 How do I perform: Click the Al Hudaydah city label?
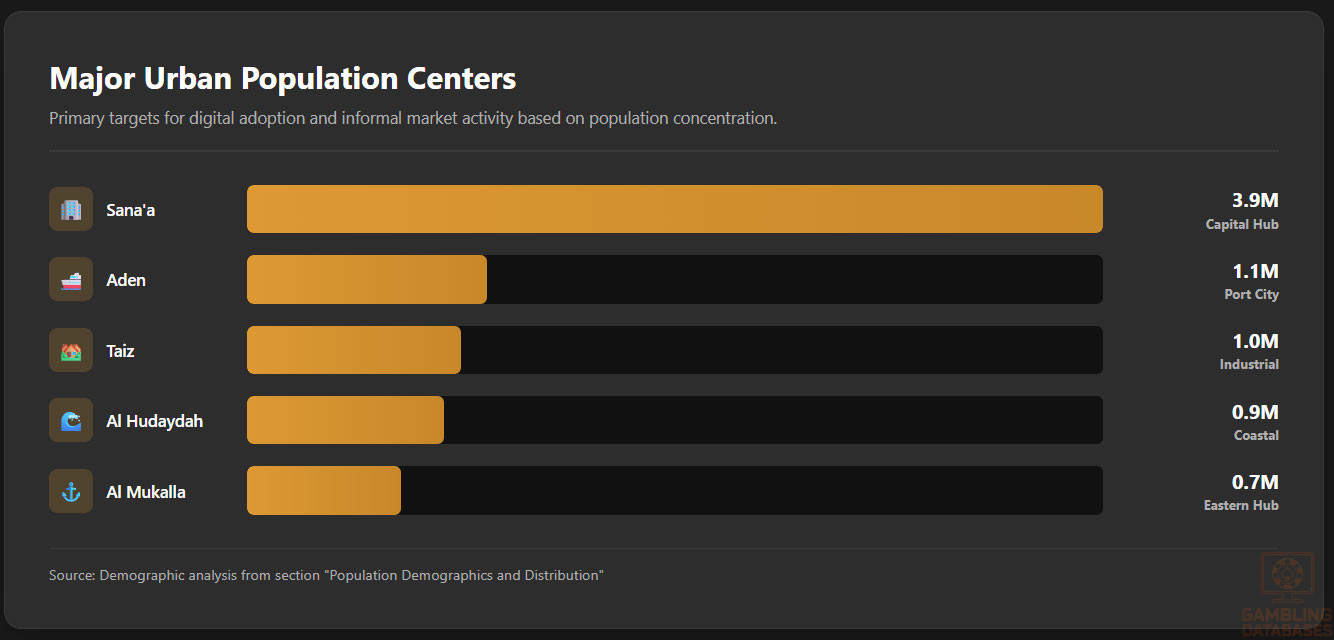pos(155,421)
